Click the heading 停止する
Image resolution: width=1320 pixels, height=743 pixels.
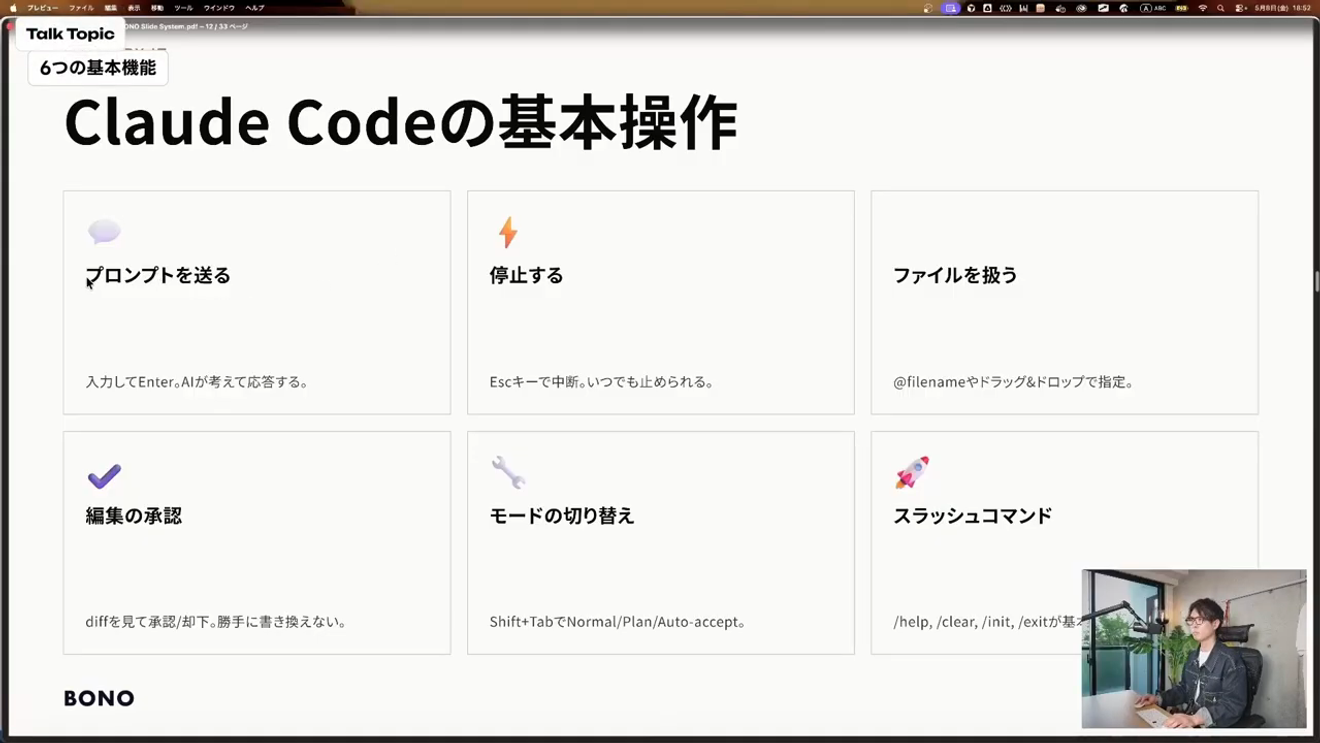[x=527, y=275]
